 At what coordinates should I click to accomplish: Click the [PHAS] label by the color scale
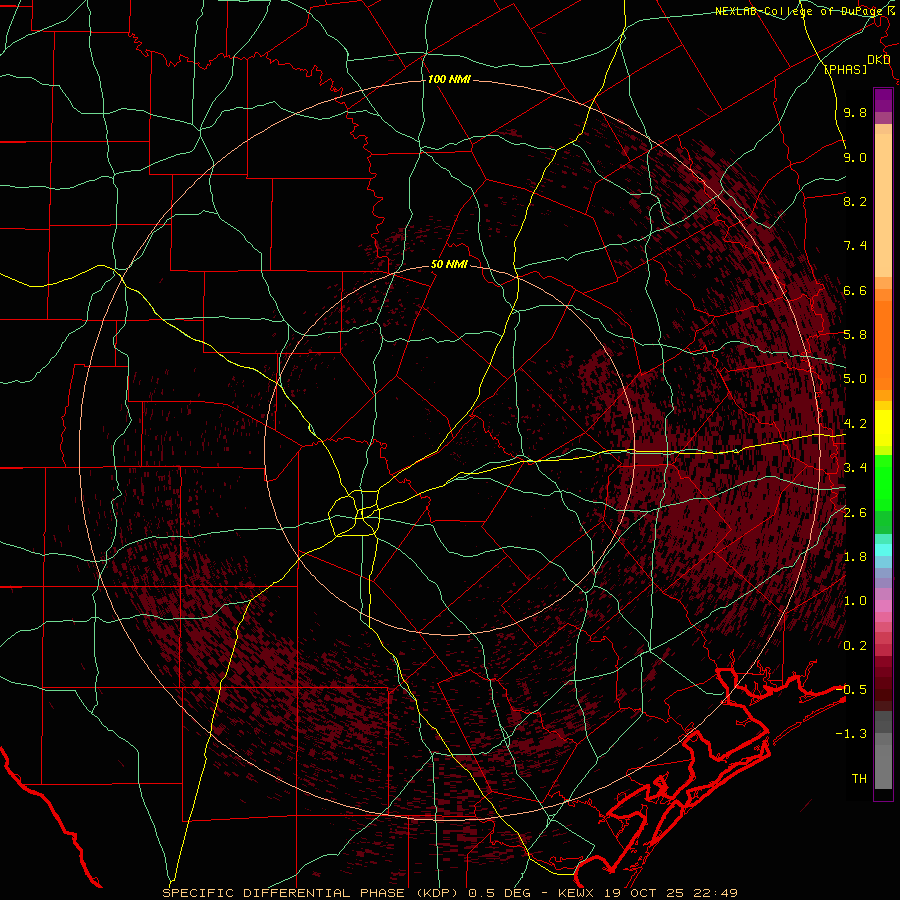(845, 70)
